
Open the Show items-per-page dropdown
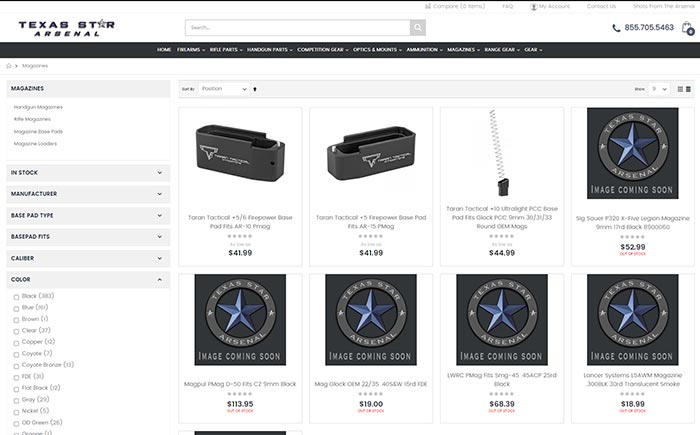[659, 89]
